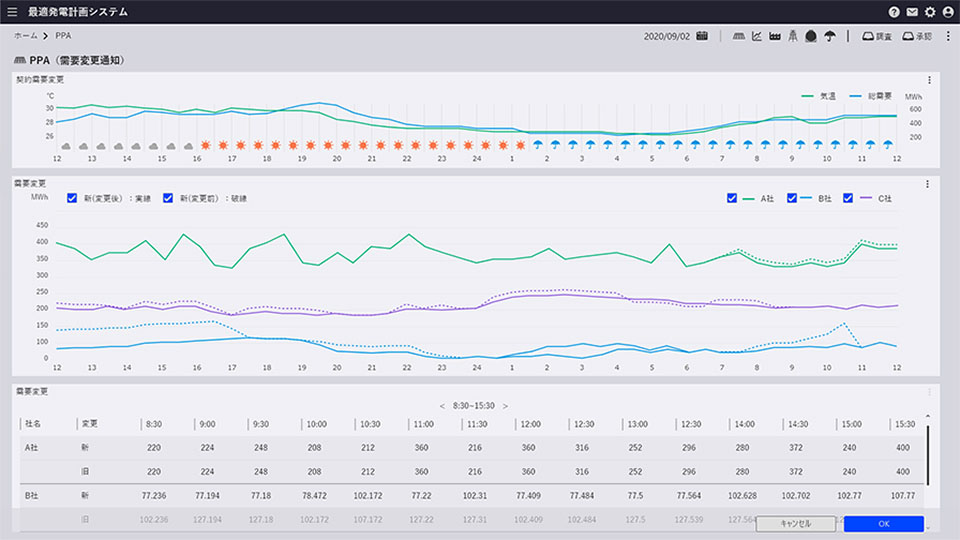This screenshot has width=960, height=540.
Task: Click the B社 row label
Action: pos(31,495)
